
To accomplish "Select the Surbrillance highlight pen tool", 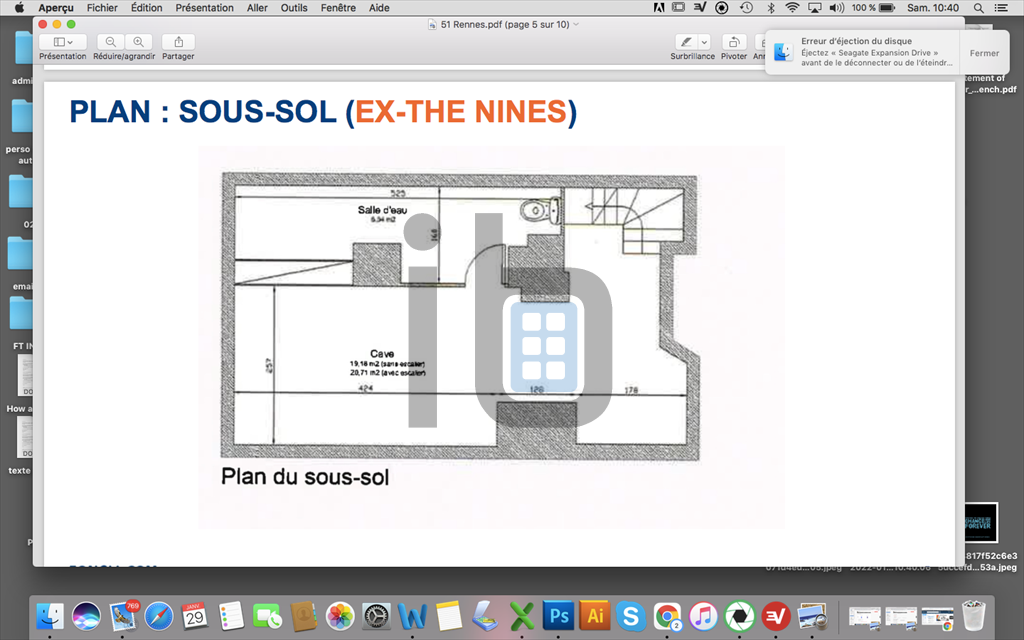I will (686, 42).
